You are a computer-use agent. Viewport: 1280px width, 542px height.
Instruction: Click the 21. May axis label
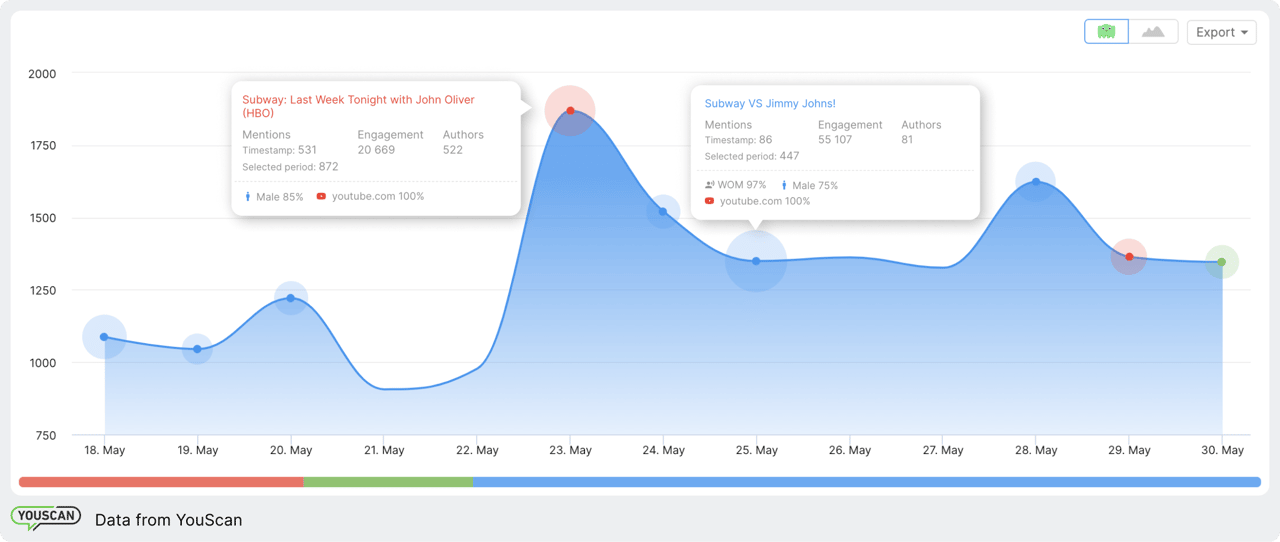384,450
